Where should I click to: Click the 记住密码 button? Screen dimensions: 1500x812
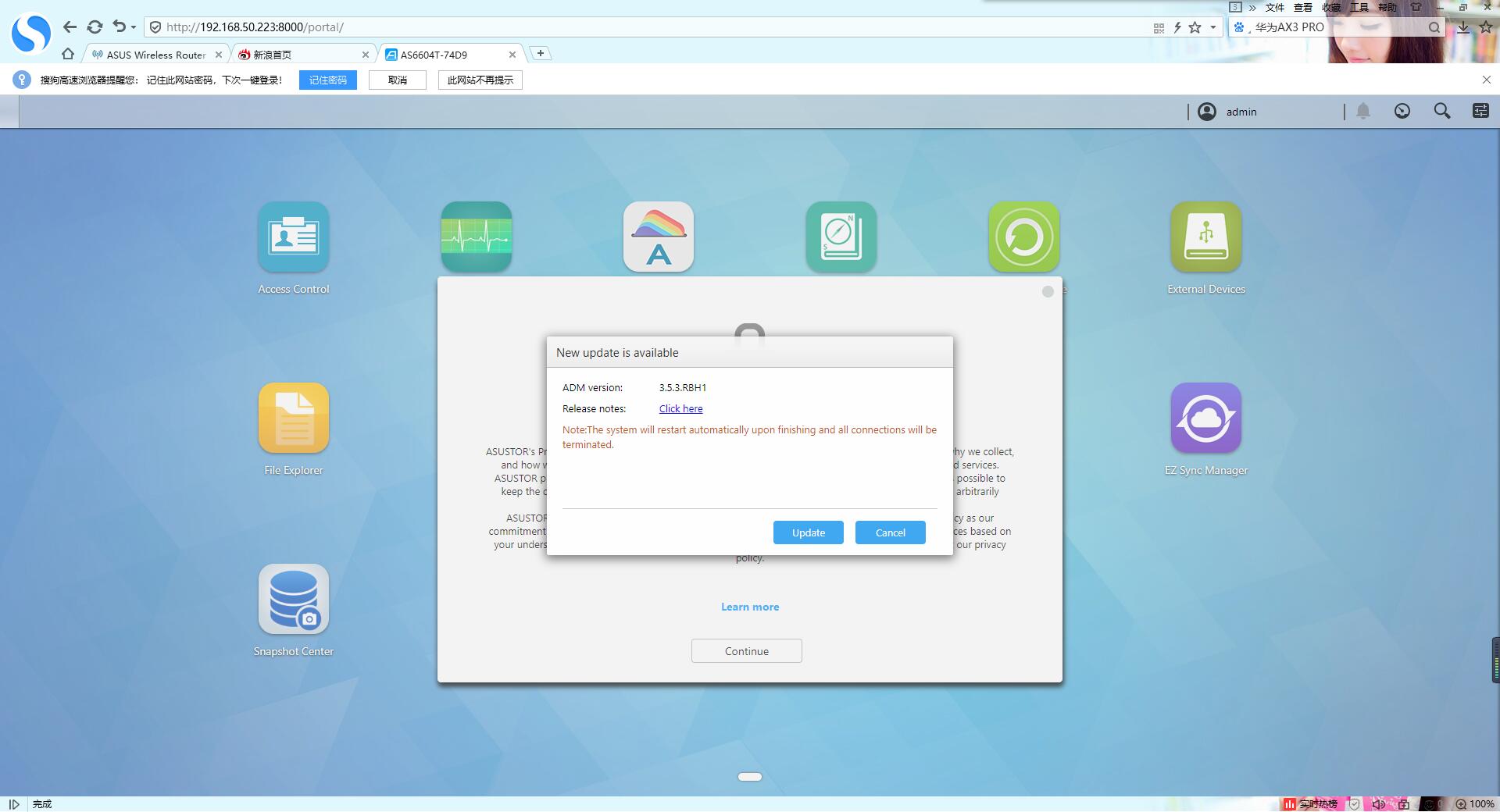click(328, 80)
